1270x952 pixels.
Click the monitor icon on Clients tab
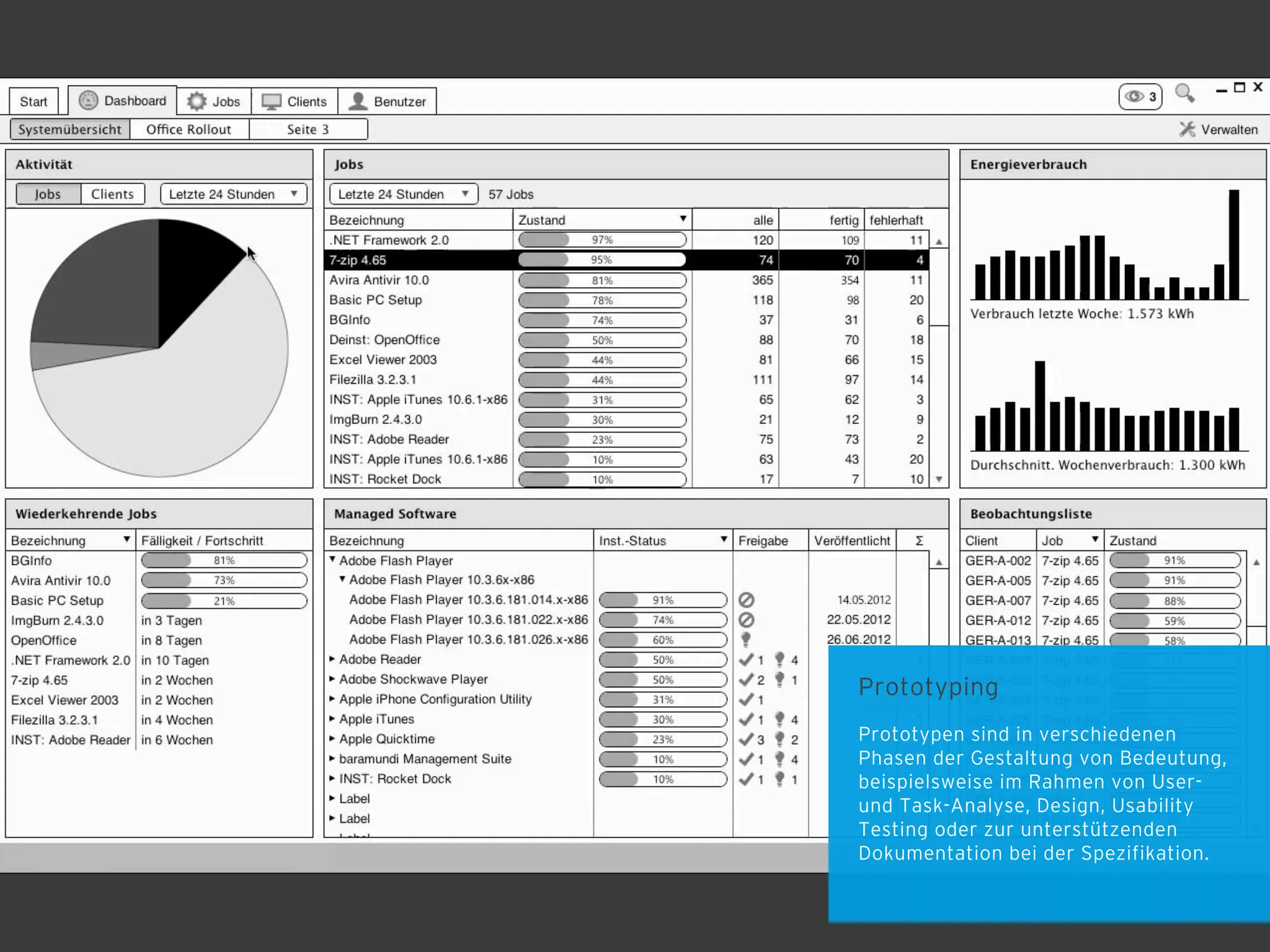coord(271,102)
